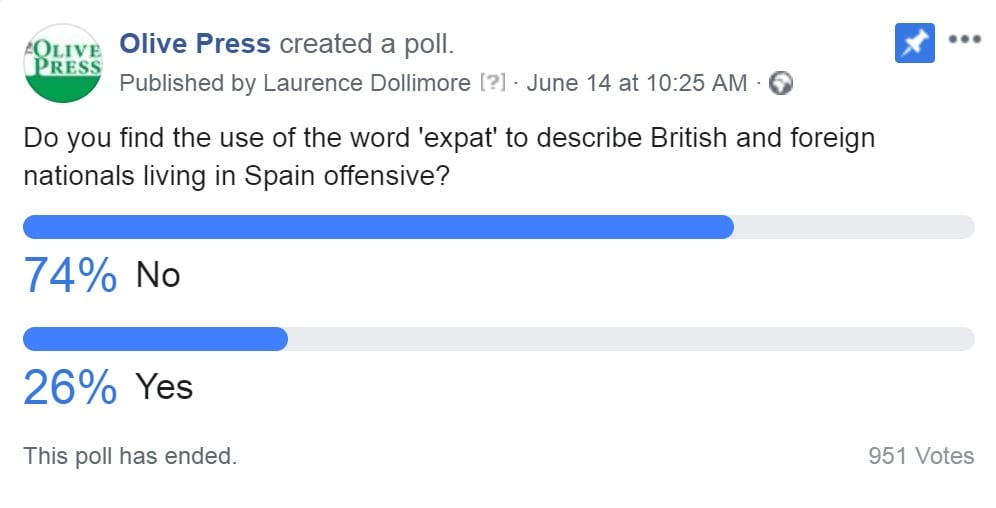This screenshot has height=508, width=996.
Task: Open the Olive Press page link
Action: coord(195,44)
